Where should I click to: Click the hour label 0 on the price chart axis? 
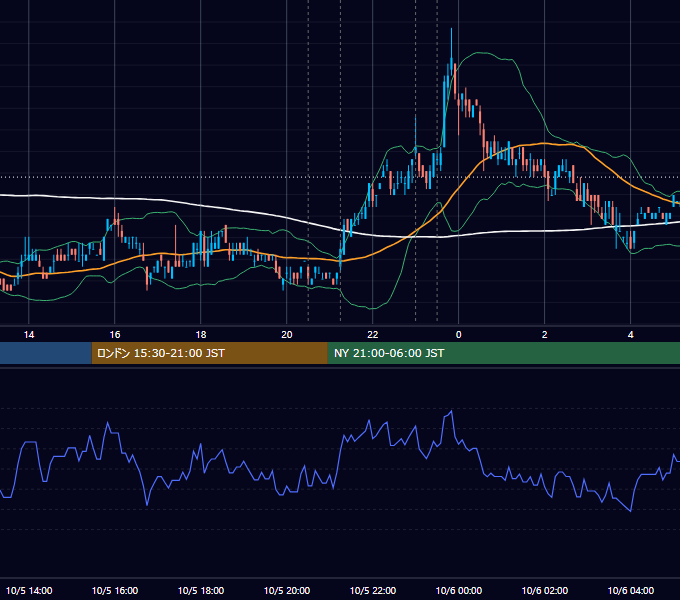(x=458, y=335)
